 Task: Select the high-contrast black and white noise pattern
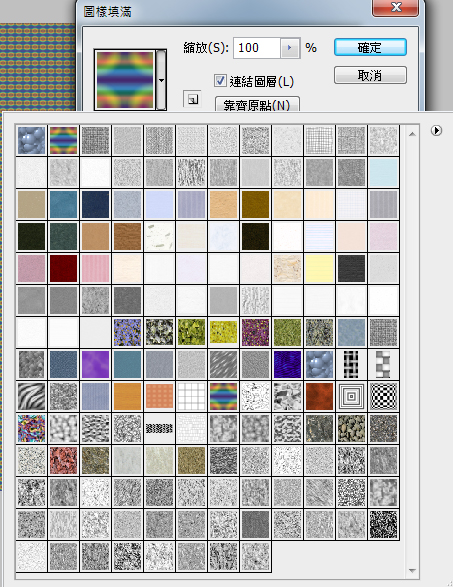[383, 524]
